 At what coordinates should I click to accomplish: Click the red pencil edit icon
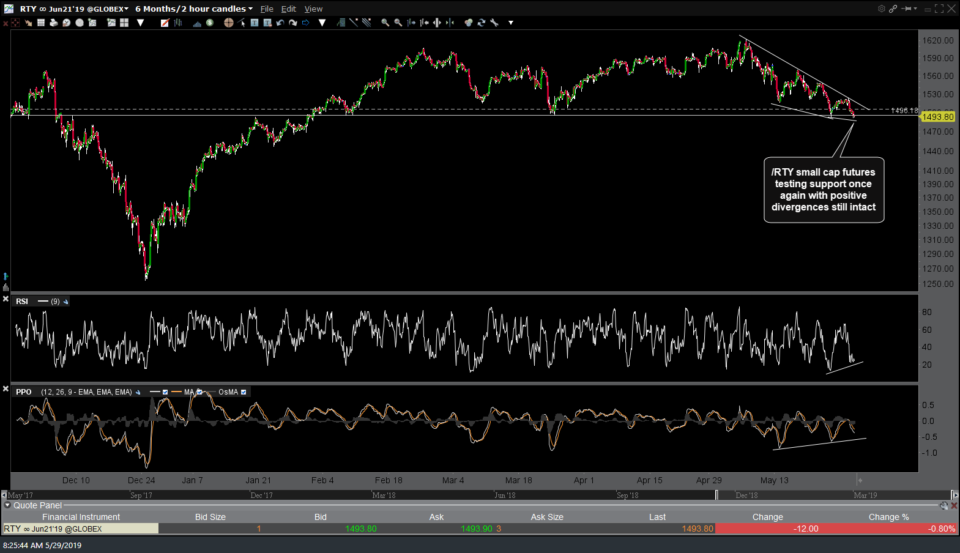(165, 23)
